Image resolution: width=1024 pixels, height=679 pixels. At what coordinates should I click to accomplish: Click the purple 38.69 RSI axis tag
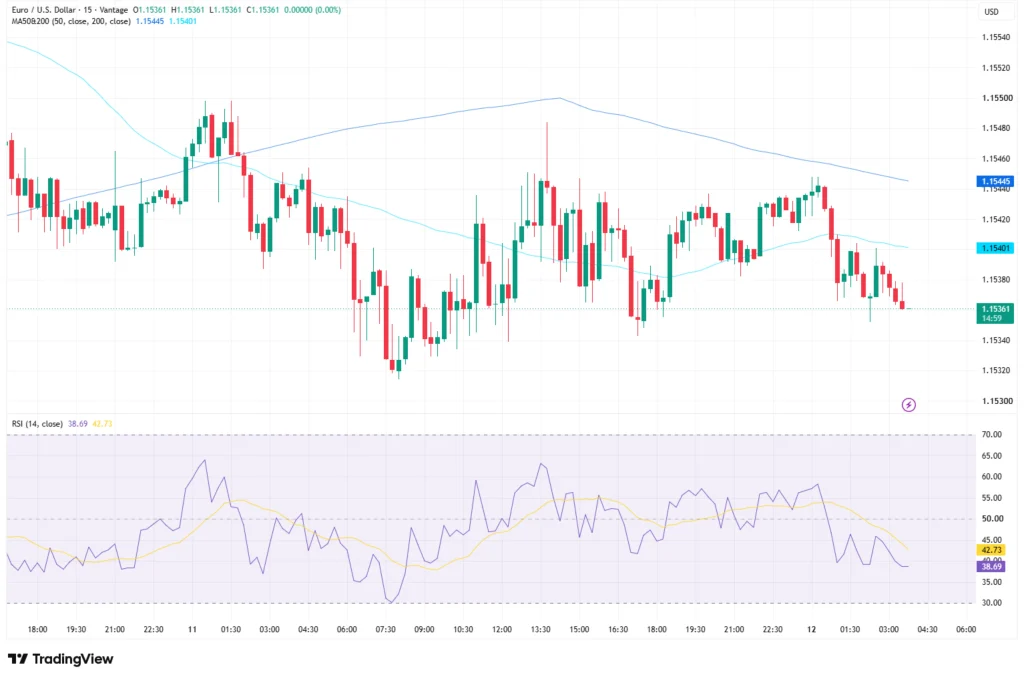991,566
